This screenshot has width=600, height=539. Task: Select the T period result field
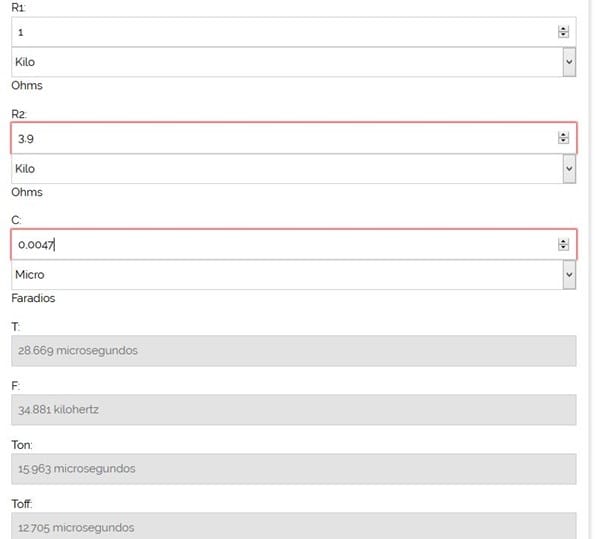tap(294, 351)
